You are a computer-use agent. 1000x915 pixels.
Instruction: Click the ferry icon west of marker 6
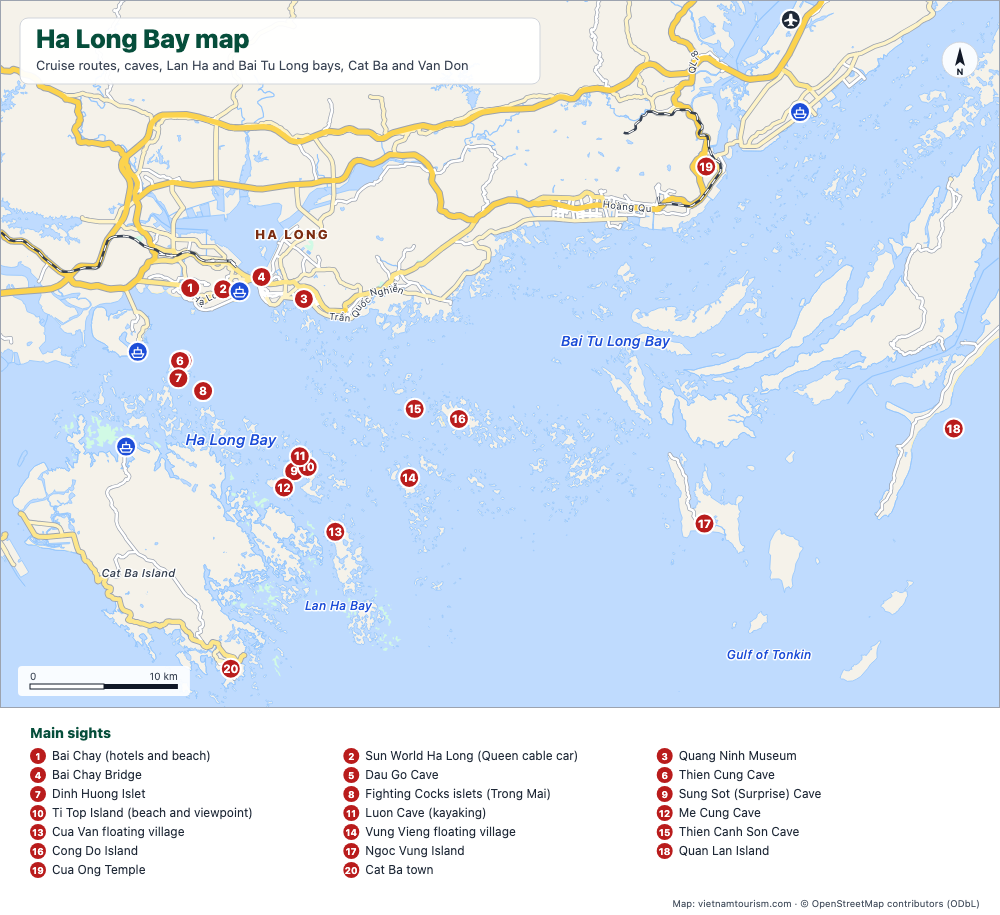click(x=138, y=351)
